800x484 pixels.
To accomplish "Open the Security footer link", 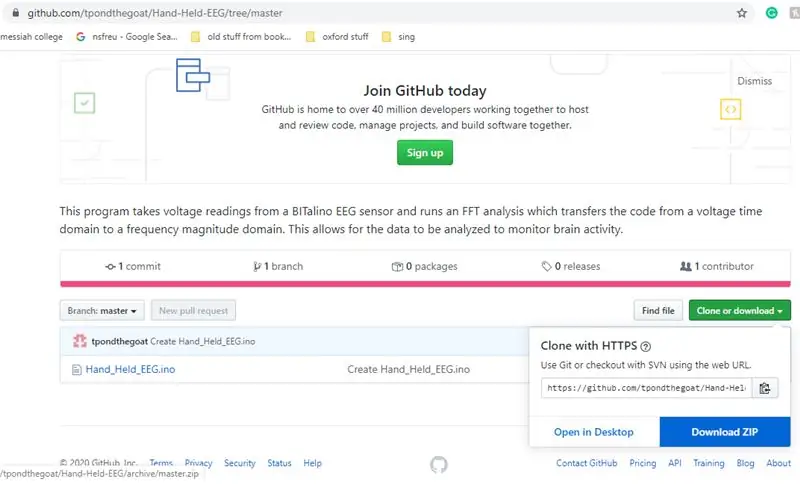I will coord(239,463).
